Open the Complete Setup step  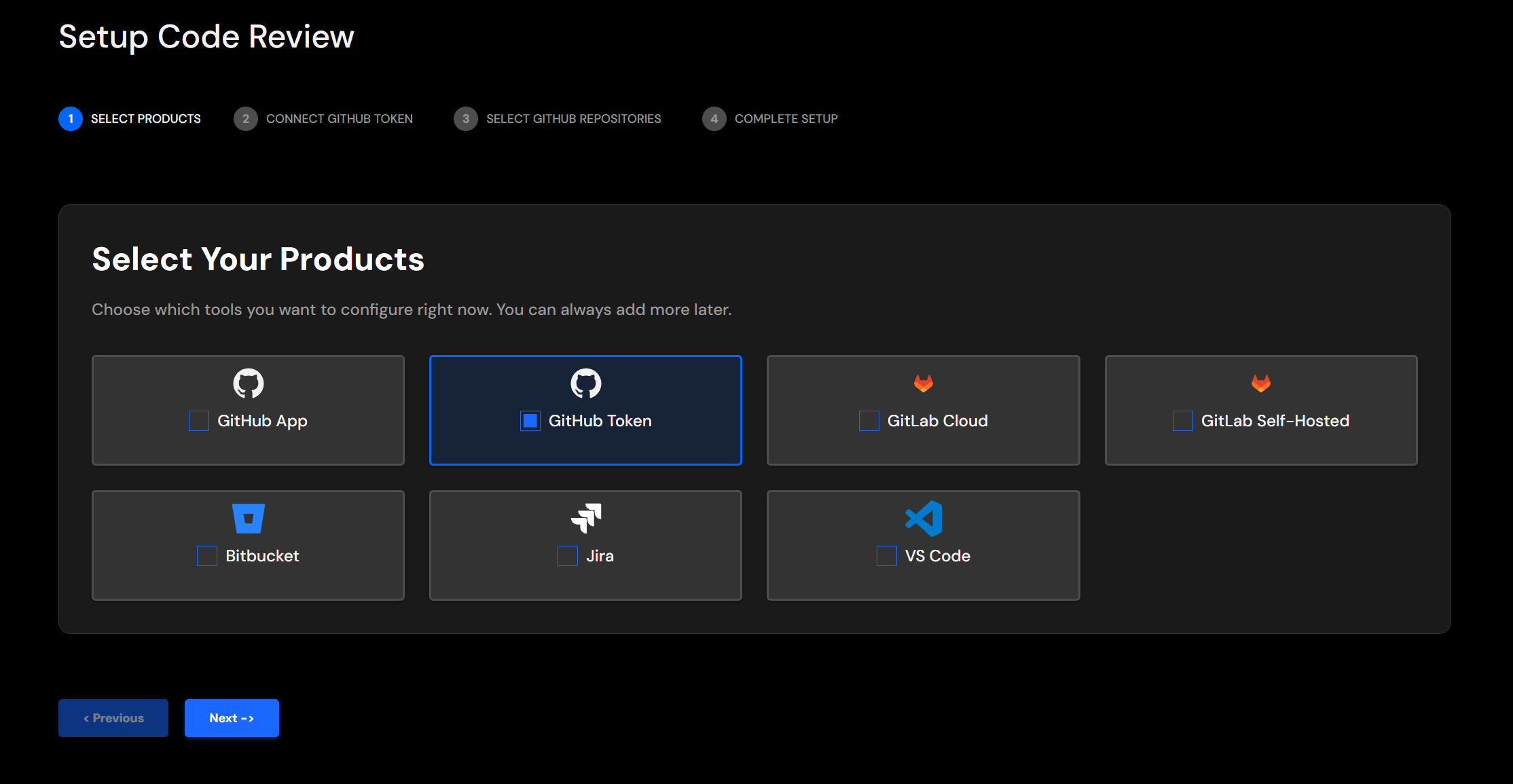click(770, 119)
